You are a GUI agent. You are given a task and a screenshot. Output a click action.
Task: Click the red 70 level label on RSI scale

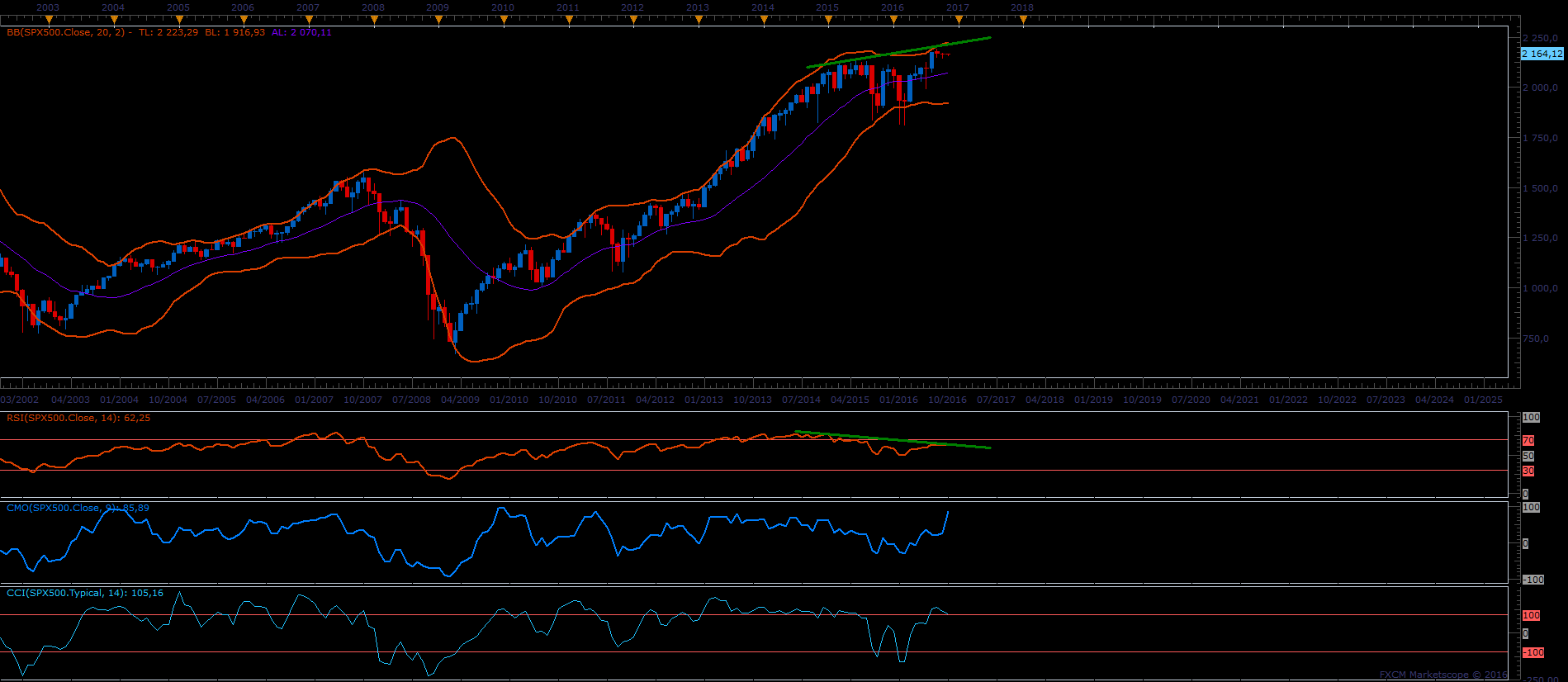(1528, 441)
